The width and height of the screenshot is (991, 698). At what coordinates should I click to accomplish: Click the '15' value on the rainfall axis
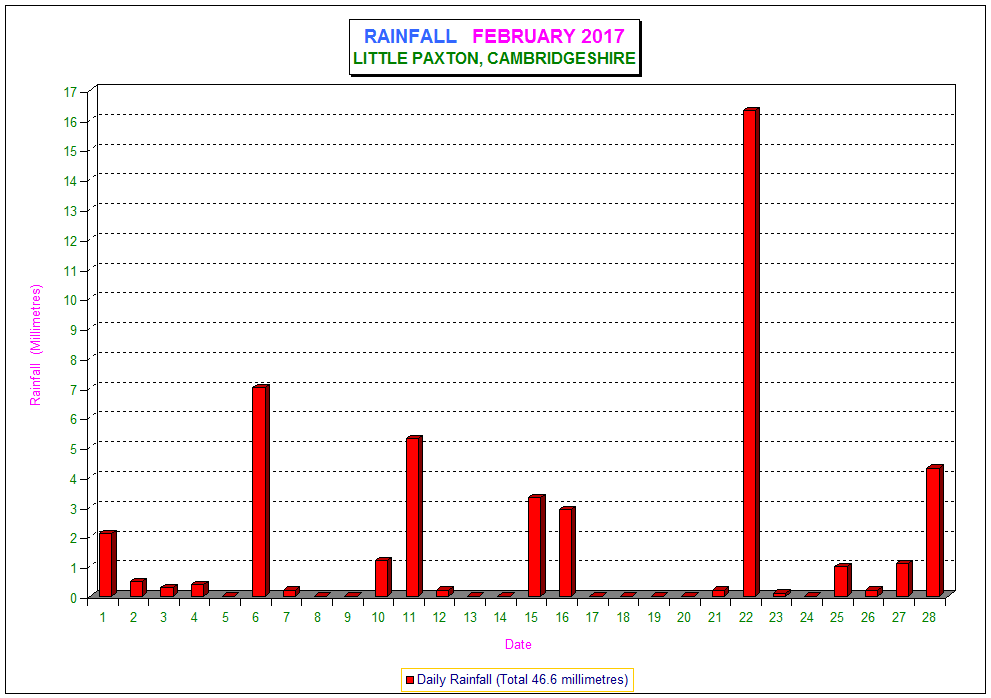tap(70, 151)
